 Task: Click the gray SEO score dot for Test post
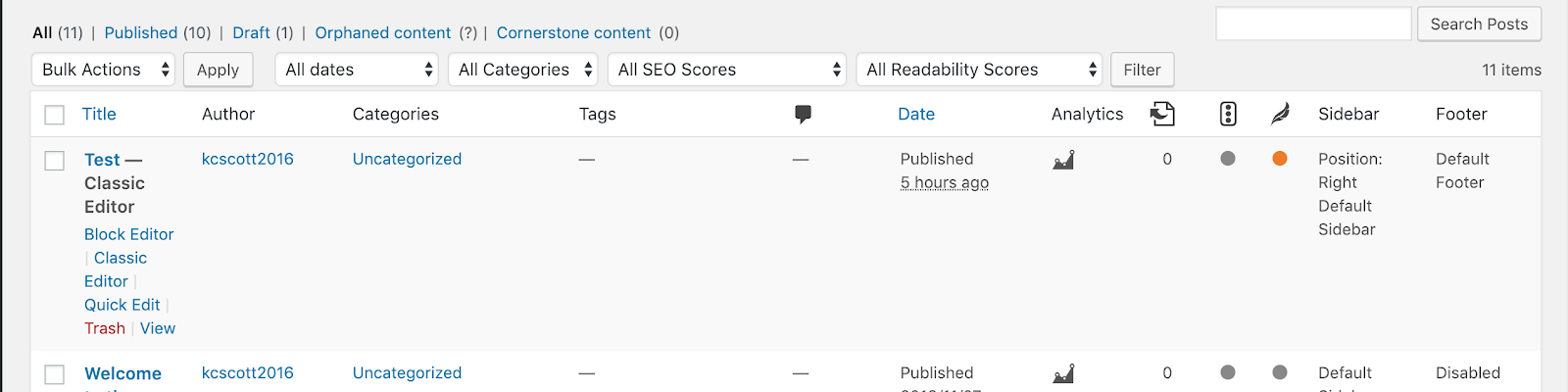[x=1228, y=159]
